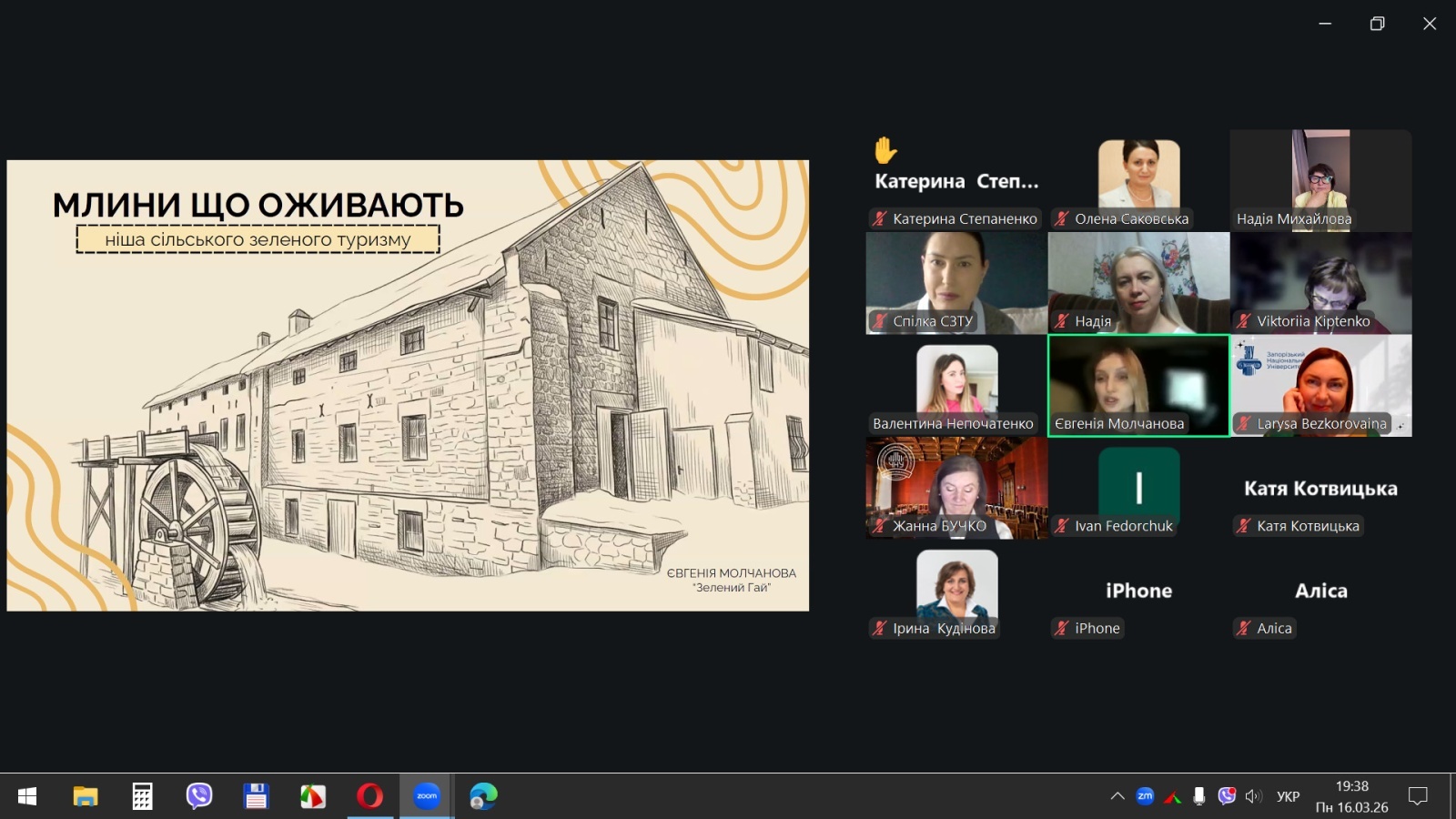
Task: Select Євгенія Молчанова's active speaker video tile
Action: click(1138, 386)
